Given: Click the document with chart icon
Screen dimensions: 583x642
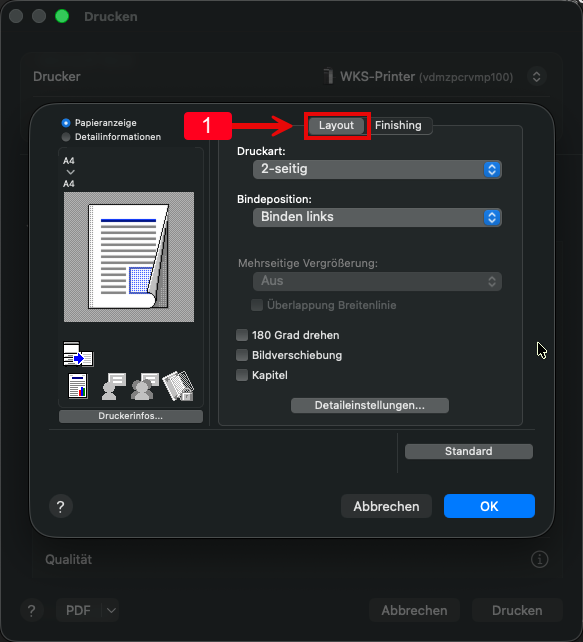Looking at the screenshot, I should pos(78,386).
